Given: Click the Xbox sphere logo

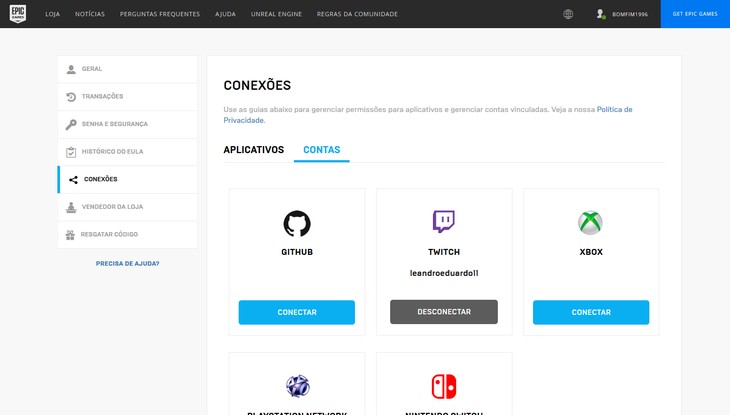Looking at the screenshot, I should (x=590, y=223).
